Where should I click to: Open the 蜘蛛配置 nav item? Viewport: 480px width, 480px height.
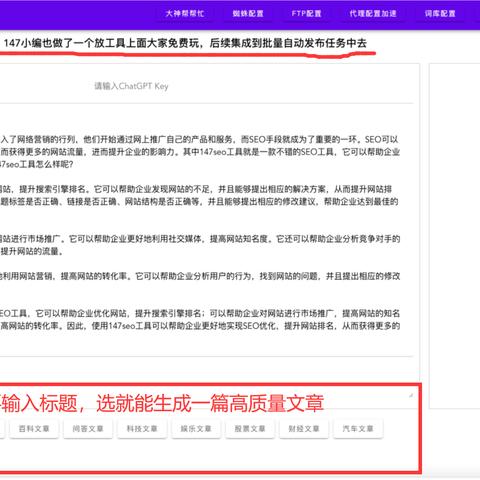click(248, 14)
